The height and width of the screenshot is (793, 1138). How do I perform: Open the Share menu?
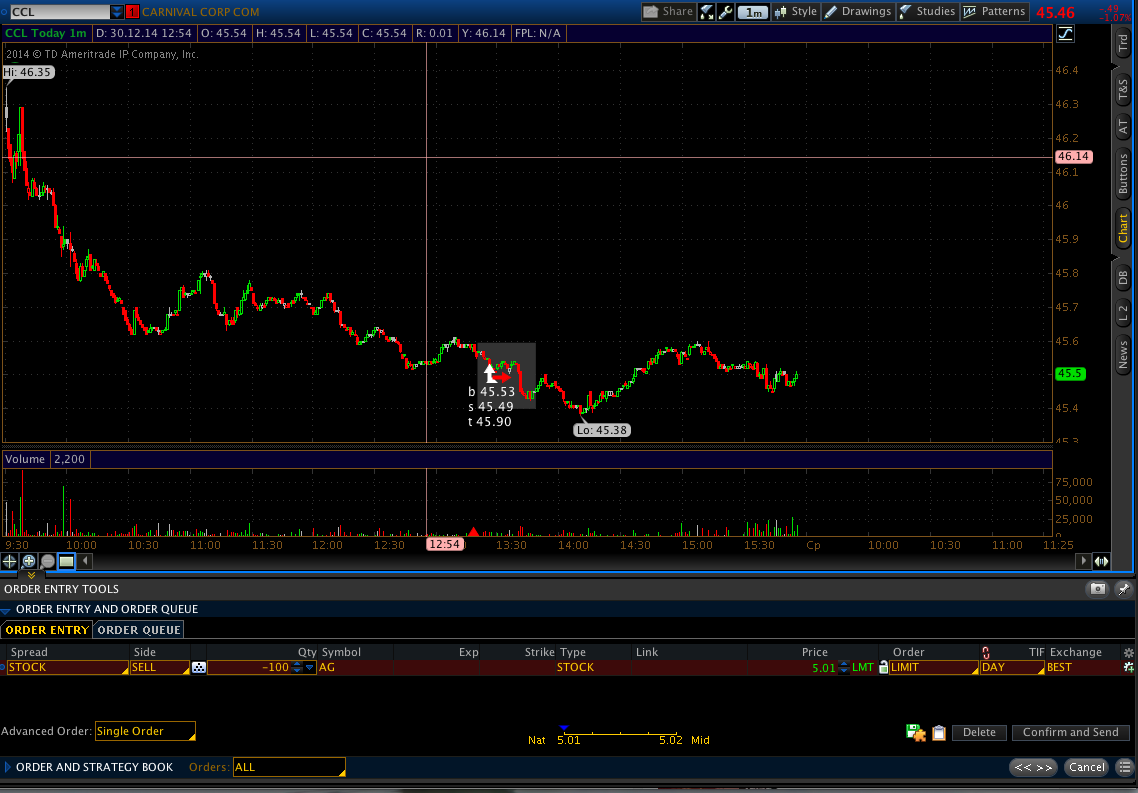point(668,12)
